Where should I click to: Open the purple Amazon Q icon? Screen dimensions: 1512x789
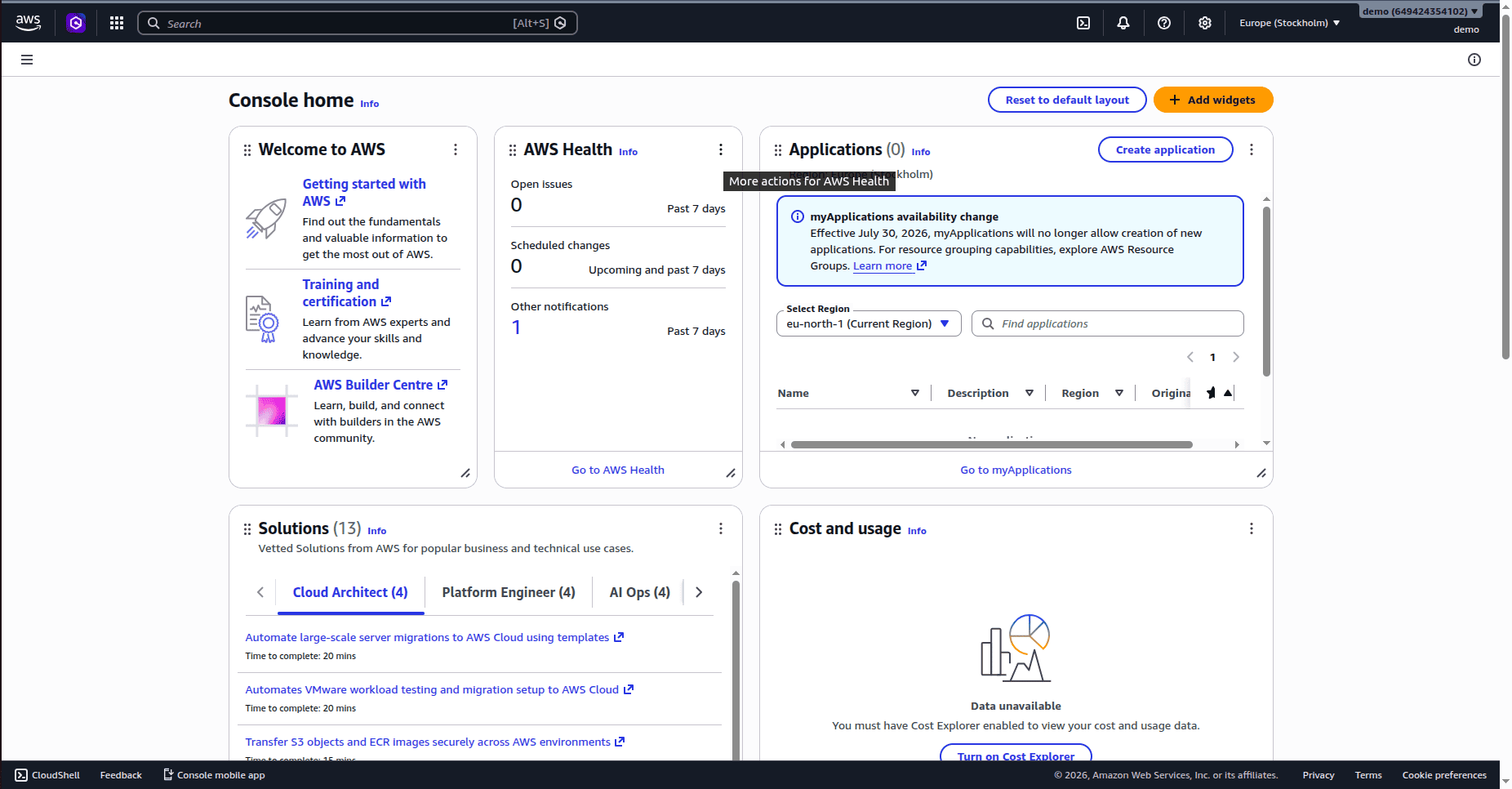(x=76, y=23)
